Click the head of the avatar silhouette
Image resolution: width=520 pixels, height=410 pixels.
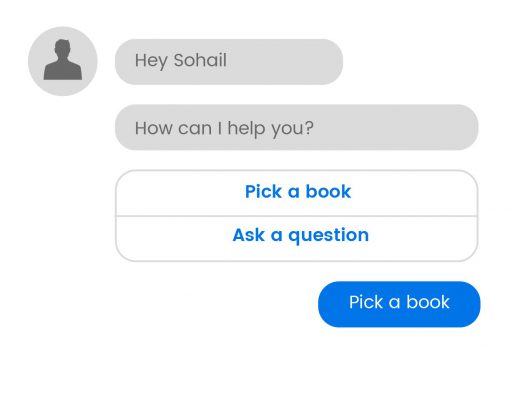(x=63, y=48)
